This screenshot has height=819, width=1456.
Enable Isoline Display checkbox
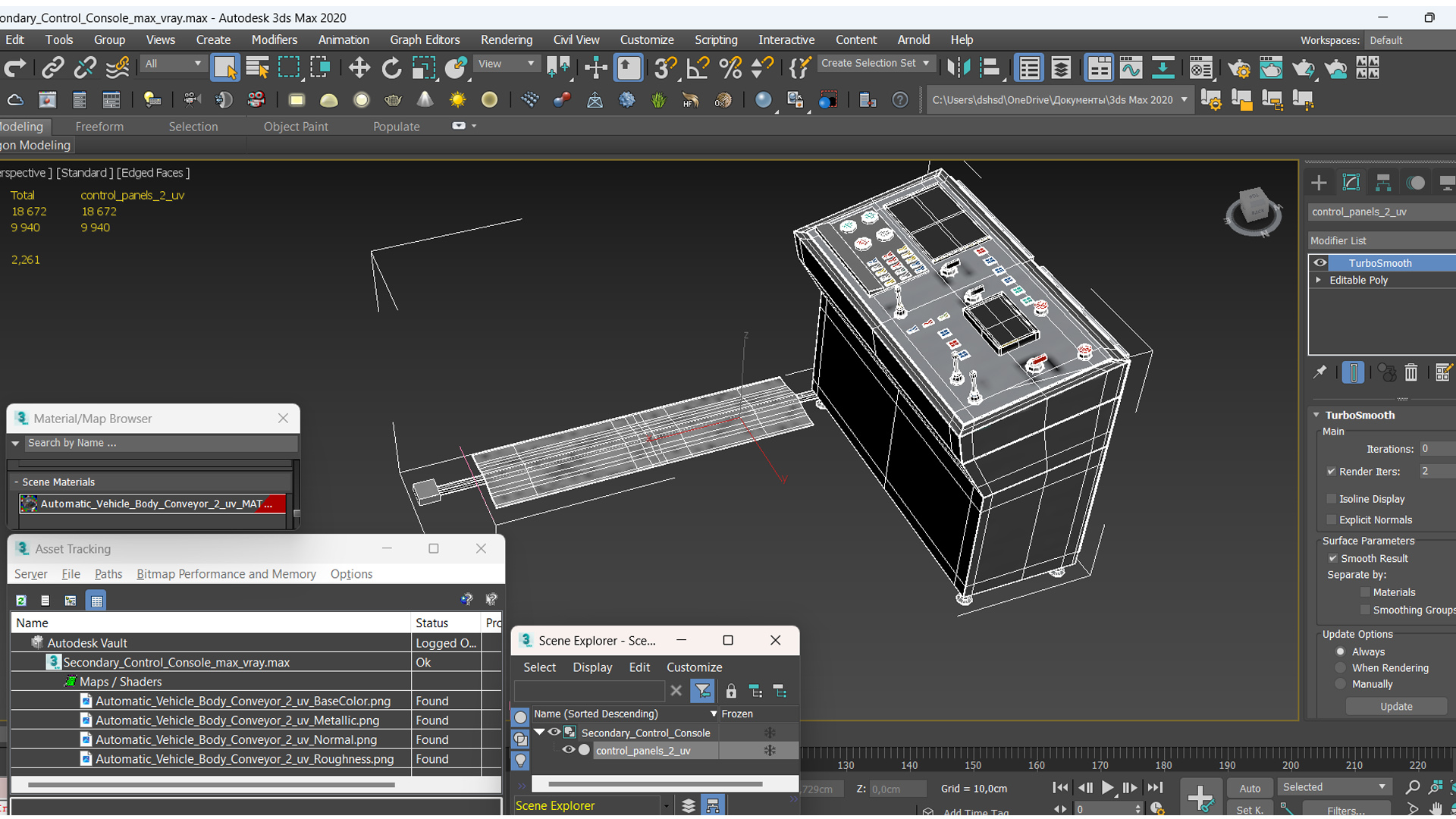(1331, 499)
